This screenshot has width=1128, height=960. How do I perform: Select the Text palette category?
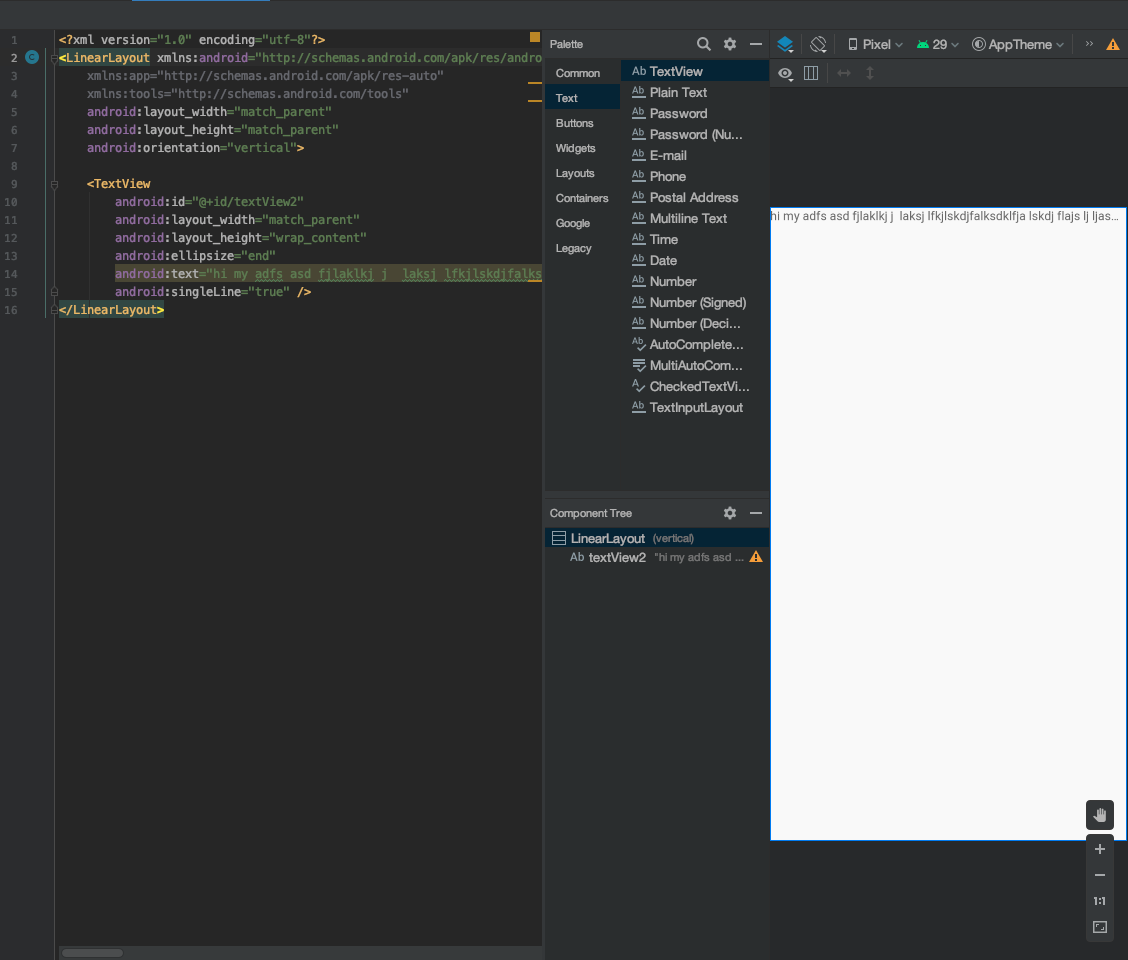click(x=583, y=98)
